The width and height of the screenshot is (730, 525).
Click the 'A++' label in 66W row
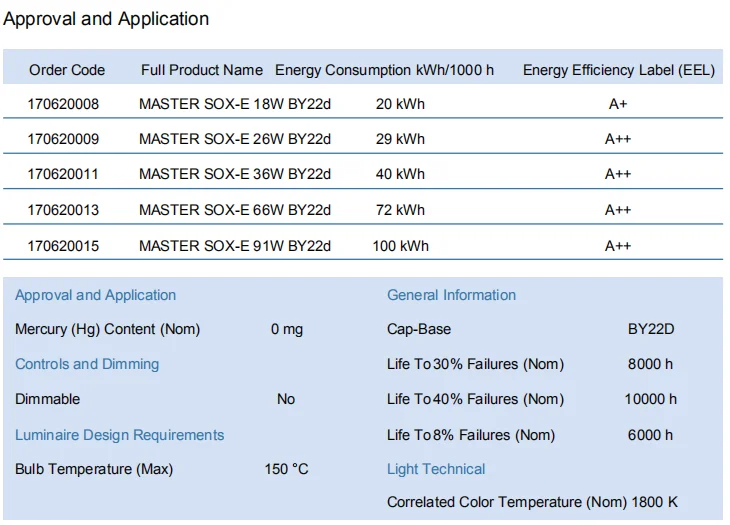click(618, 210)
